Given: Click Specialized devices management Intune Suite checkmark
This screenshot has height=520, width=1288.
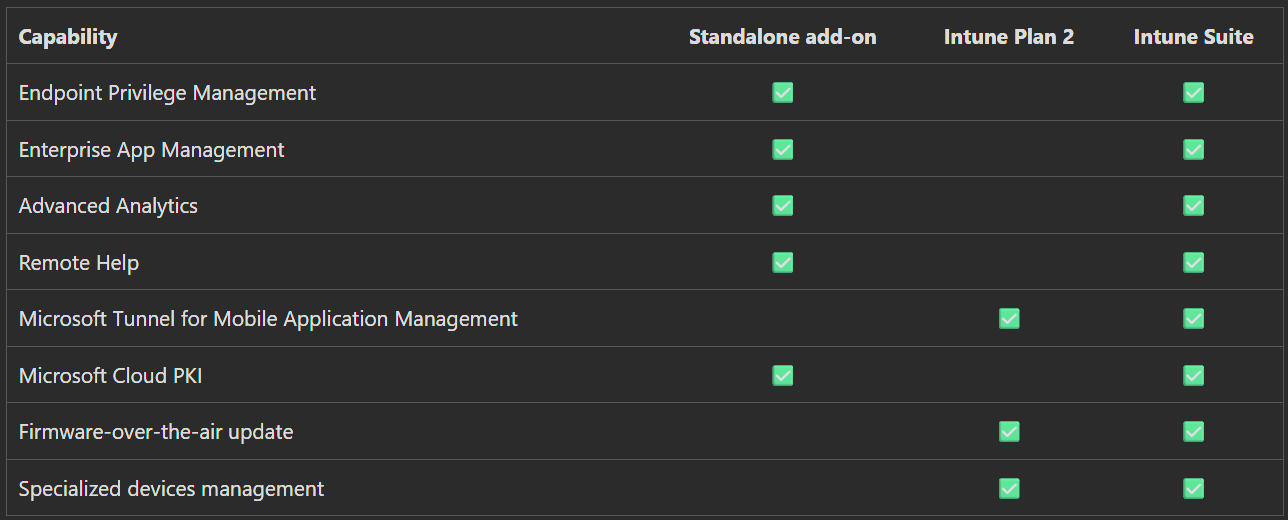Looking at the screenshot, I should pyautogui.click(x=1193, y=488).
